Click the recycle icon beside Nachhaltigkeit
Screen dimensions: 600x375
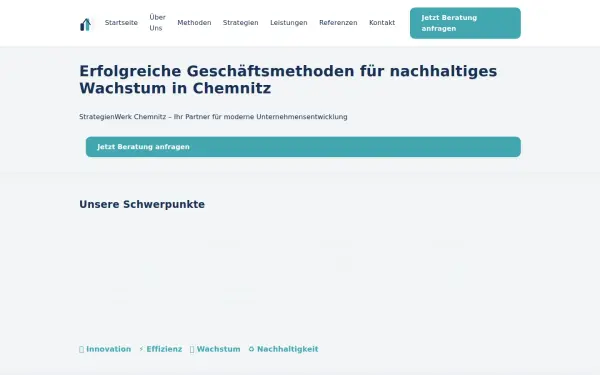(251, 349)
